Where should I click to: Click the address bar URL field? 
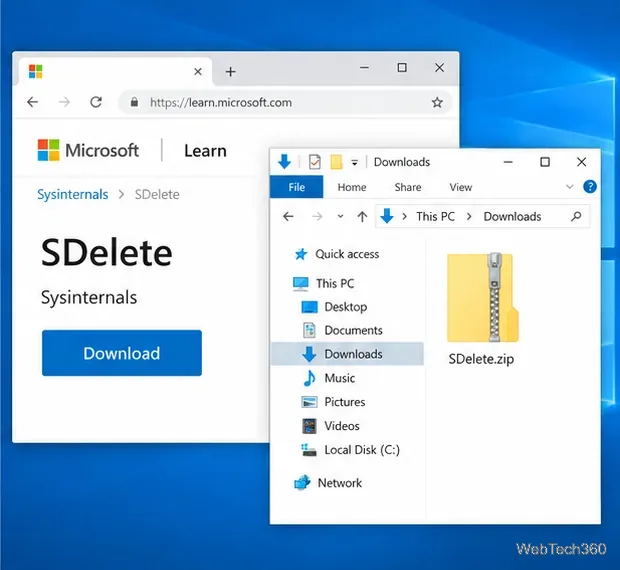tap(285, 102)
